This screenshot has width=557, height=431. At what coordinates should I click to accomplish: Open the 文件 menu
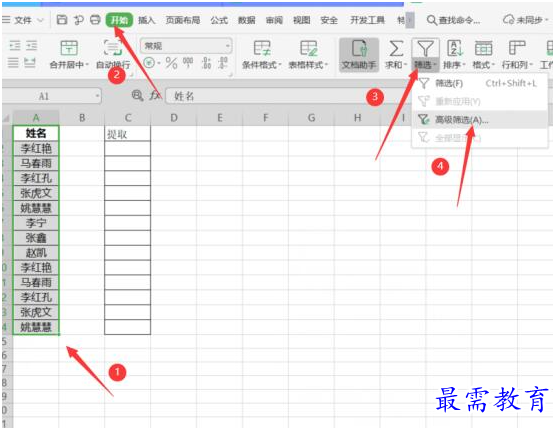click(x=23, y=20)
